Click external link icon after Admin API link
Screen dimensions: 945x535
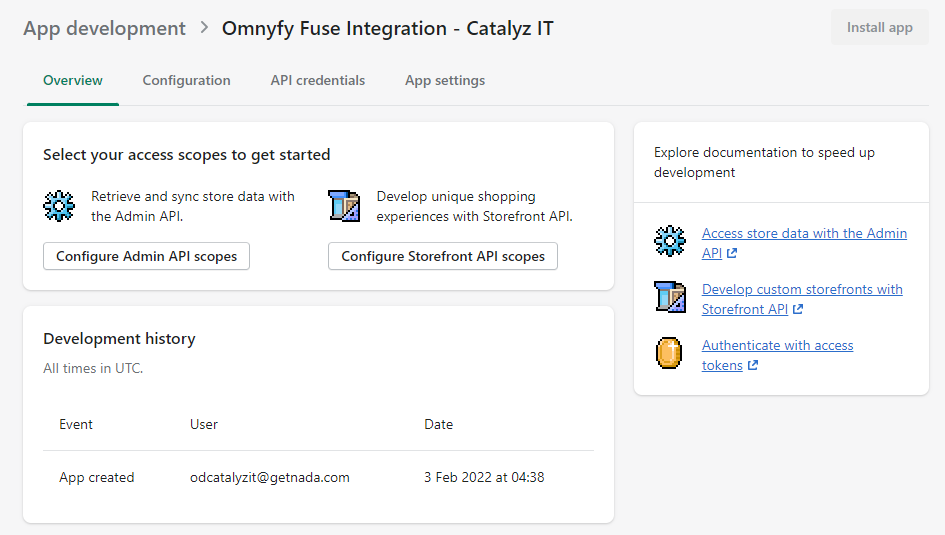coord(732,253)
